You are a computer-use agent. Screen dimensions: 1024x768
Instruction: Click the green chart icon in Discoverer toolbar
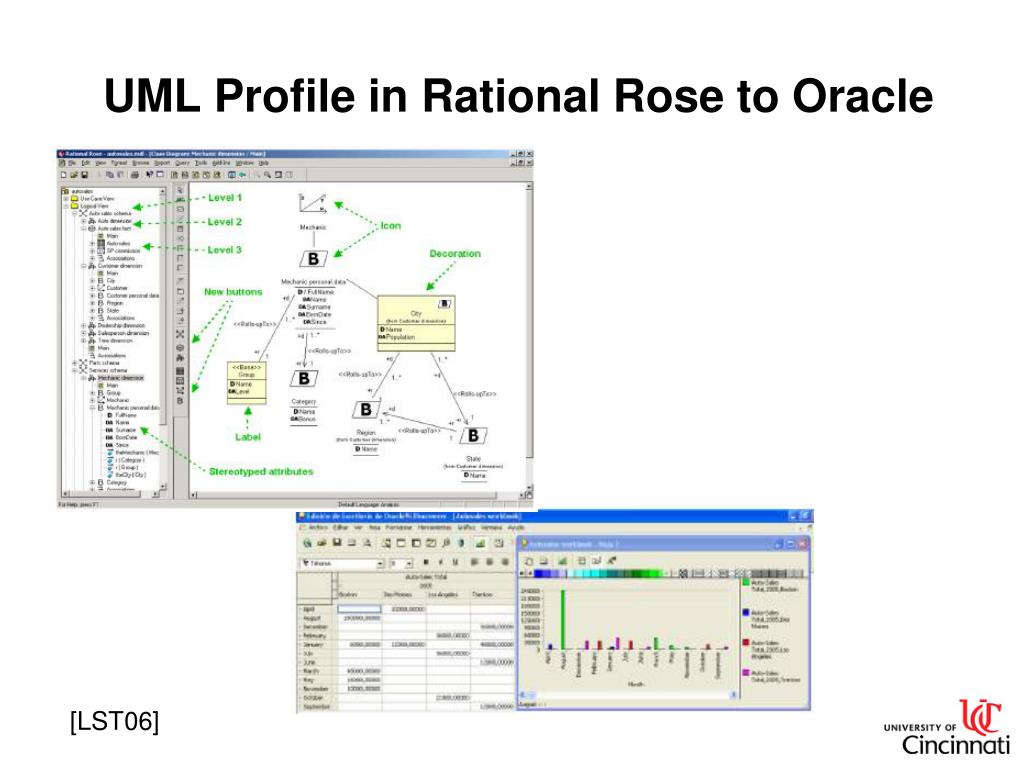click(x=481, y=543)
